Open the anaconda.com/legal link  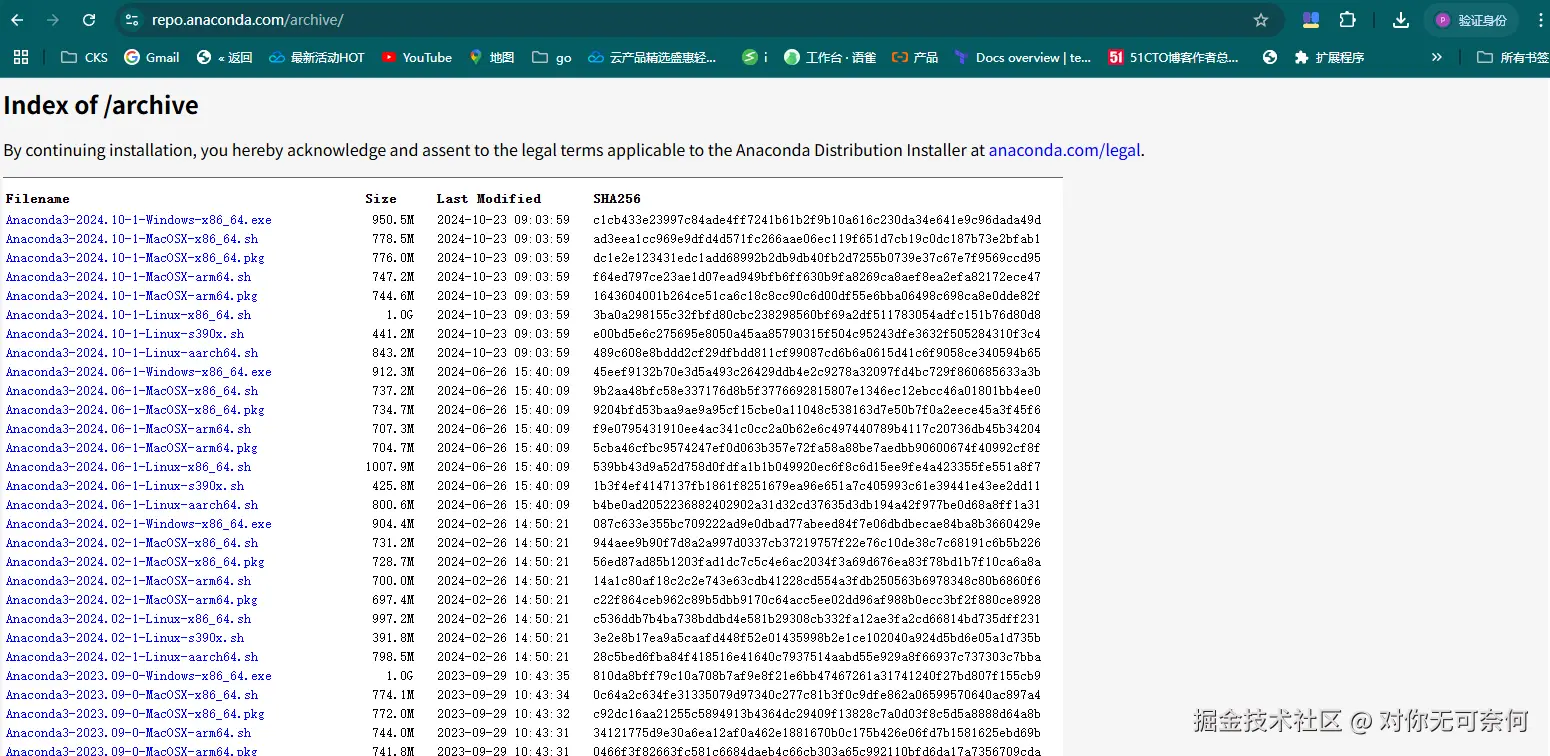click(1064, 150)
